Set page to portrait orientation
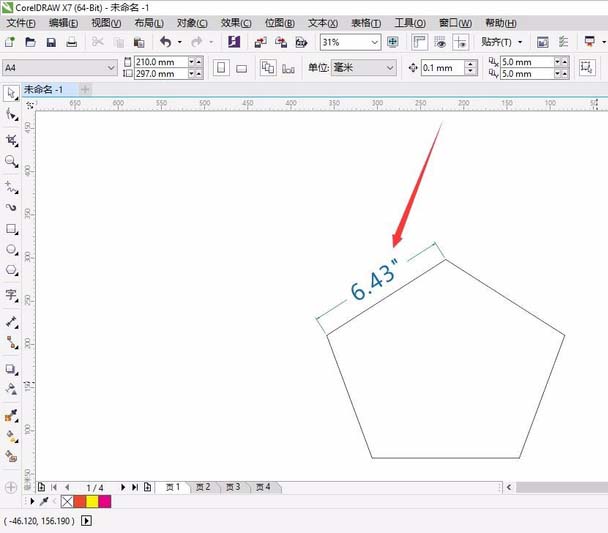608x533 pixels. (x=221, y=68)
